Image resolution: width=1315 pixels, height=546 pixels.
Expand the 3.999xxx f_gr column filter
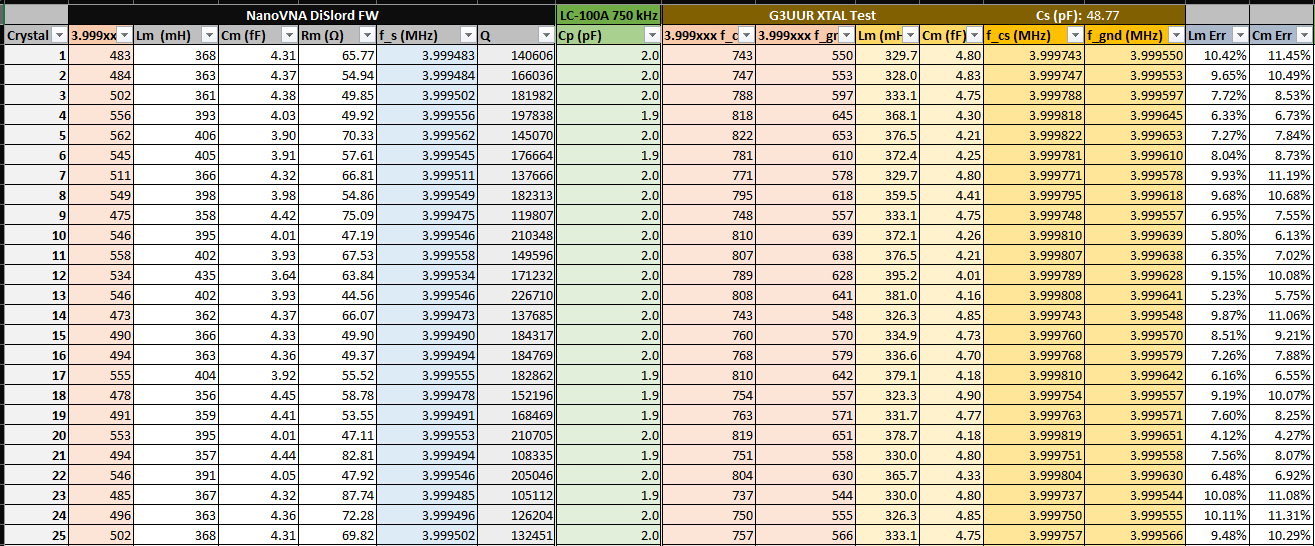844,36
